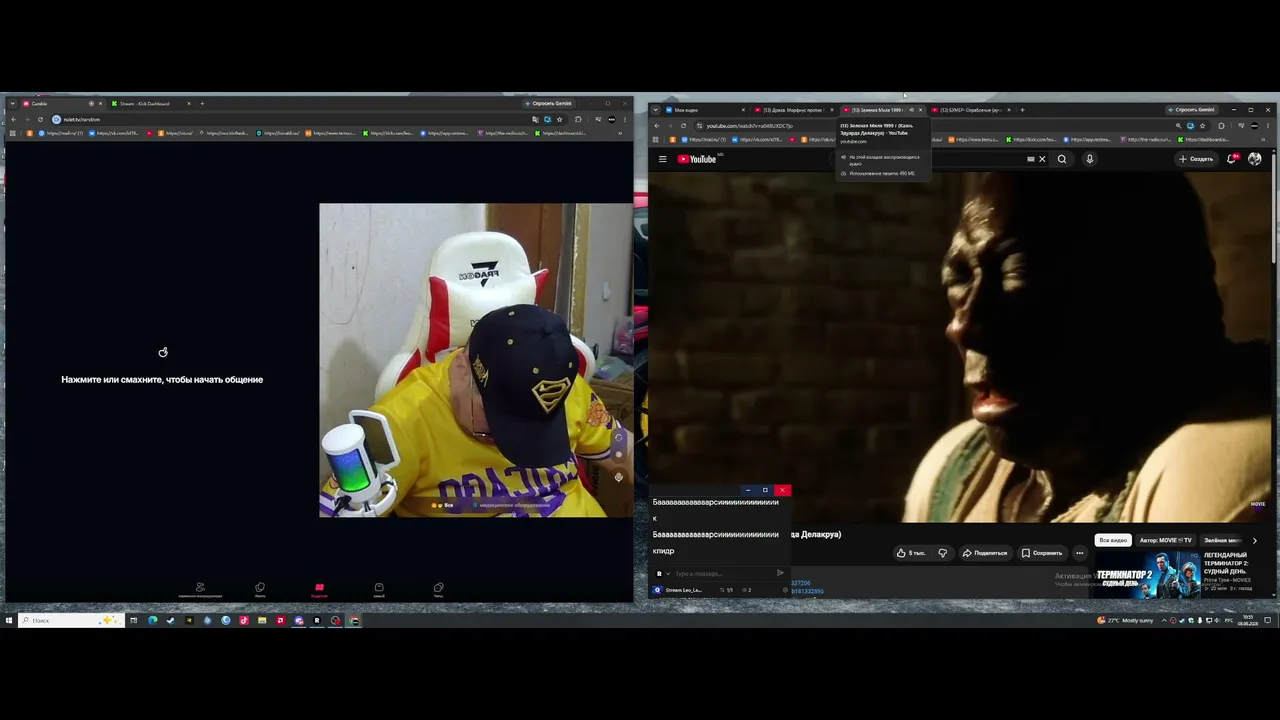This screenshot has height=720, width=1280.
Task: Open YouTube notifications bell
Action: (1232, 159)
